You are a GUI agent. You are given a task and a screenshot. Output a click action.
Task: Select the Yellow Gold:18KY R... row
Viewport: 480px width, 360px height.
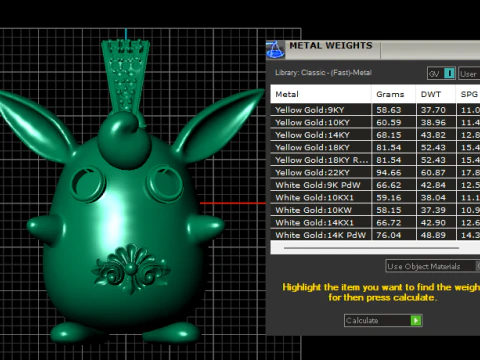tap(375, 160)
